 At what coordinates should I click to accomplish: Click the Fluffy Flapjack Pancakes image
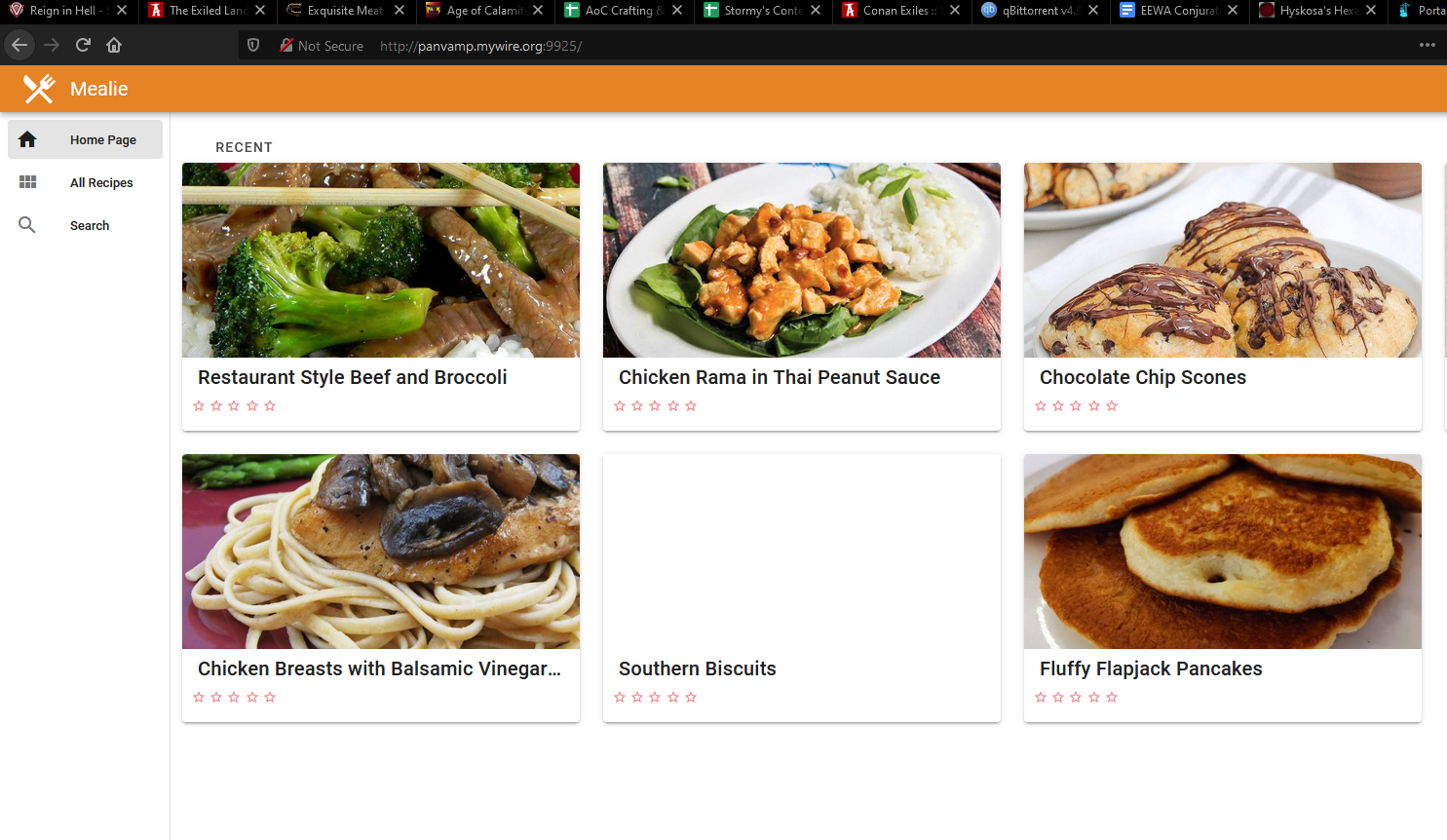coord(1222,552)
